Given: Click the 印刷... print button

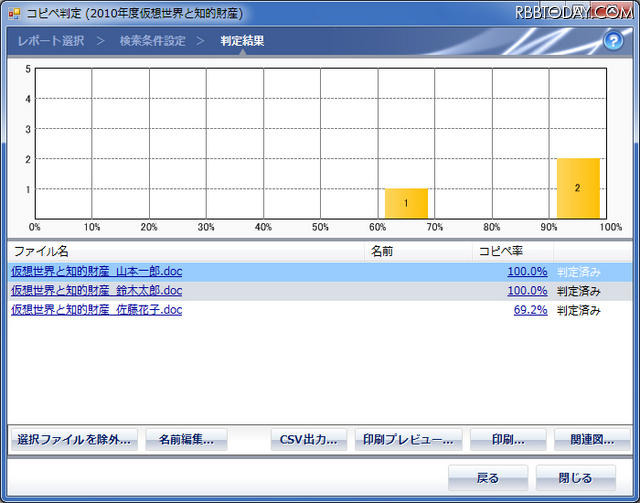Looking at the screenshot, I should click(508, 440).
